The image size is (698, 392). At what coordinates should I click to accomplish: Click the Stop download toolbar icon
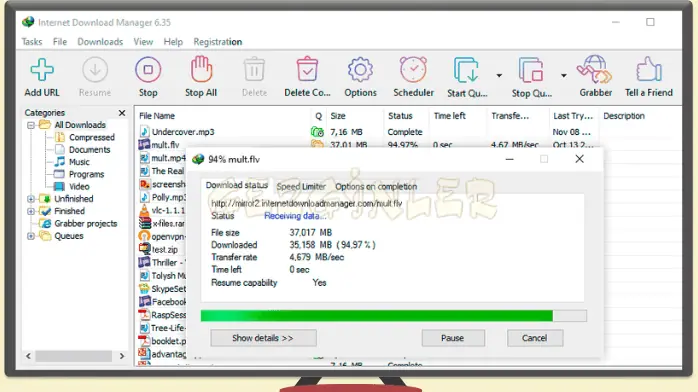[x=148, y=70]
